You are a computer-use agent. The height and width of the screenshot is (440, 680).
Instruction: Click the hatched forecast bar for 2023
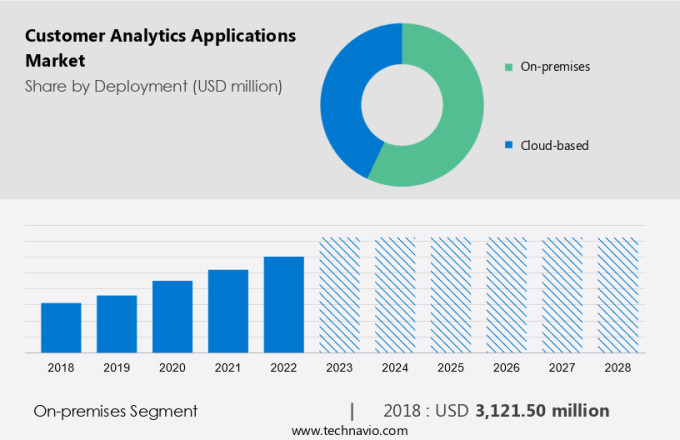tap(339, 295)
